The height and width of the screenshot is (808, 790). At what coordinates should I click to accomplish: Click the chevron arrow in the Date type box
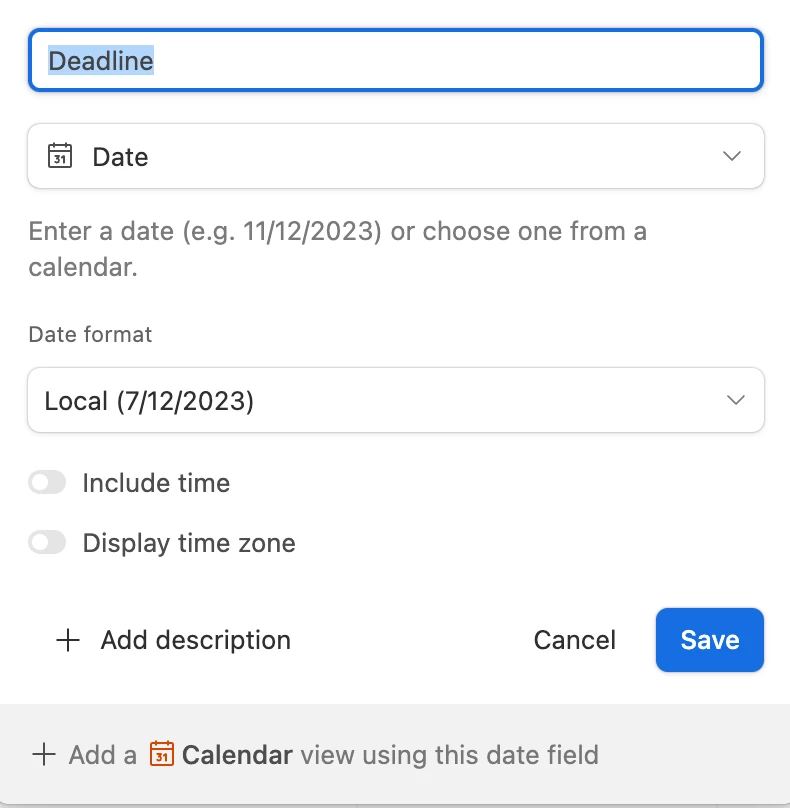(x=732, y=156)
